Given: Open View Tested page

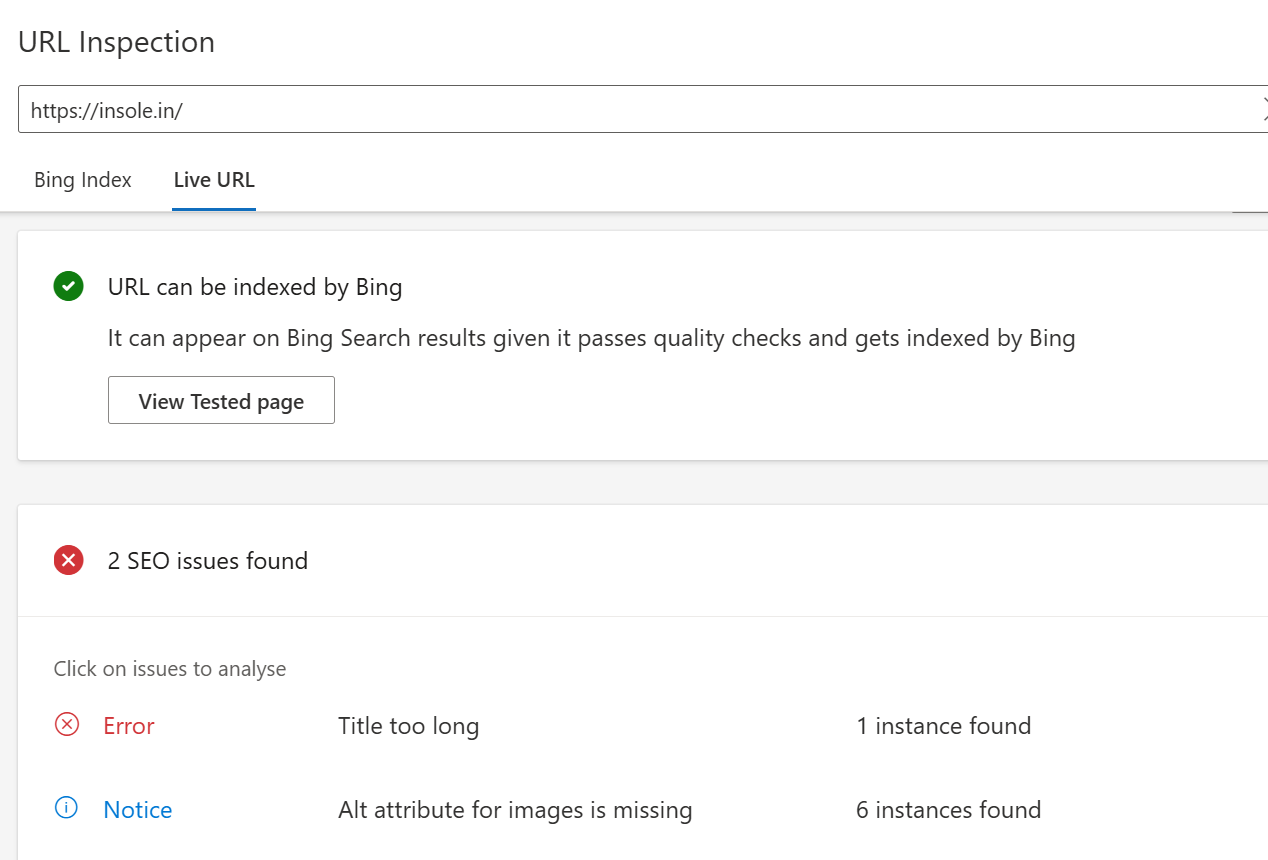Looking at the screenshot, I should click(x=221, y=400).
